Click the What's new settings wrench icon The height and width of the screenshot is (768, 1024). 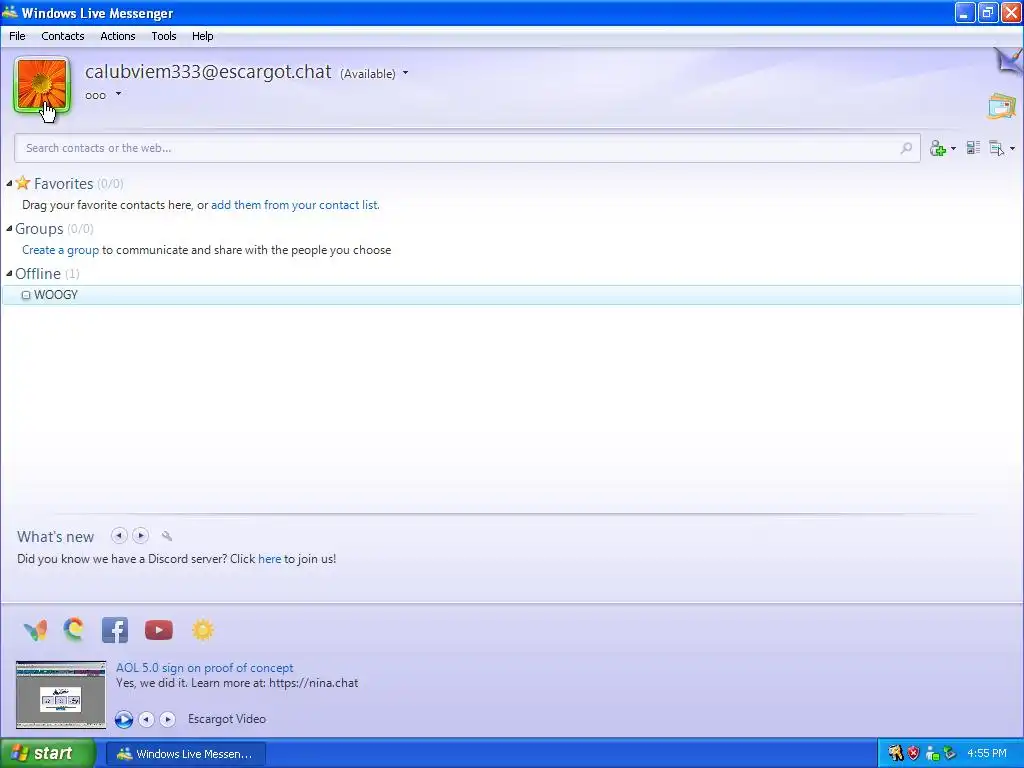(167, 536)
